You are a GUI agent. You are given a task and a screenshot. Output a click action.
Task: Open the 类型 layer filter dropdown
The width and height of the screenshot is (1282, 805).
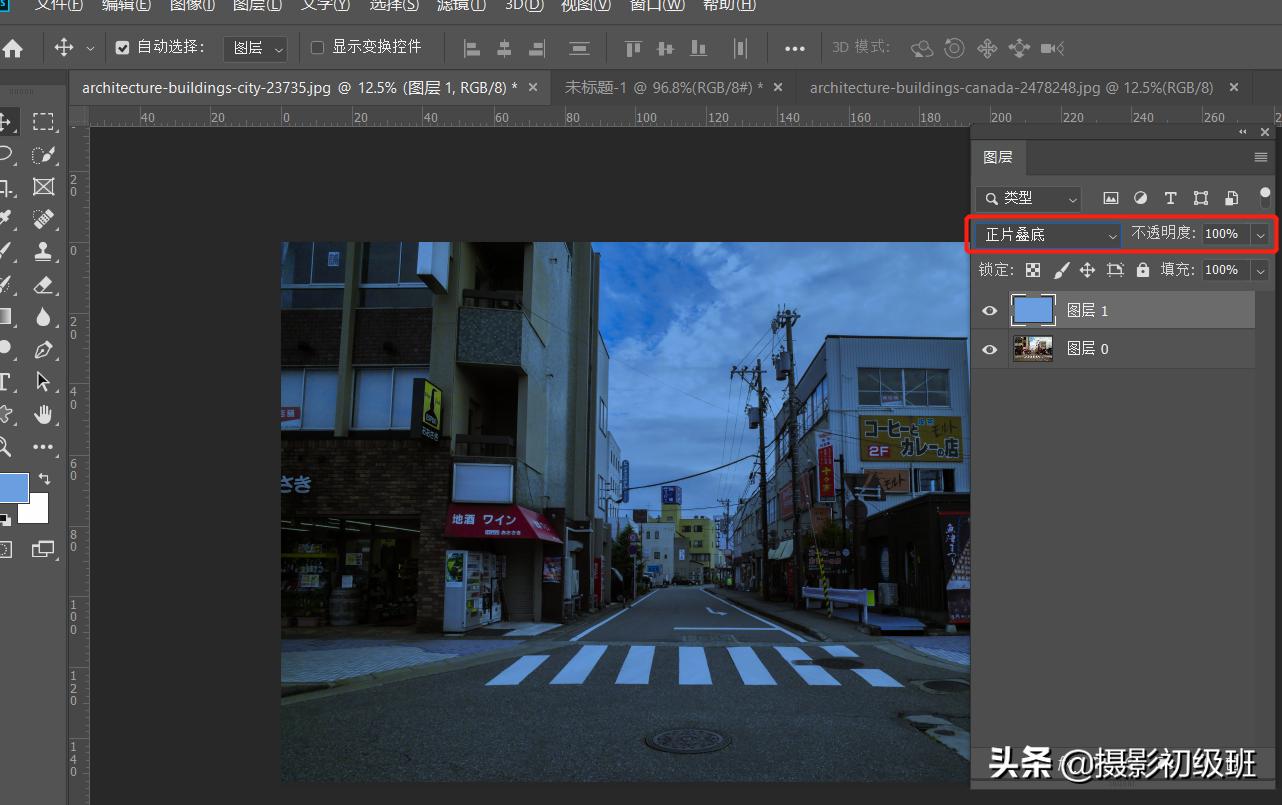point(1028,198)
